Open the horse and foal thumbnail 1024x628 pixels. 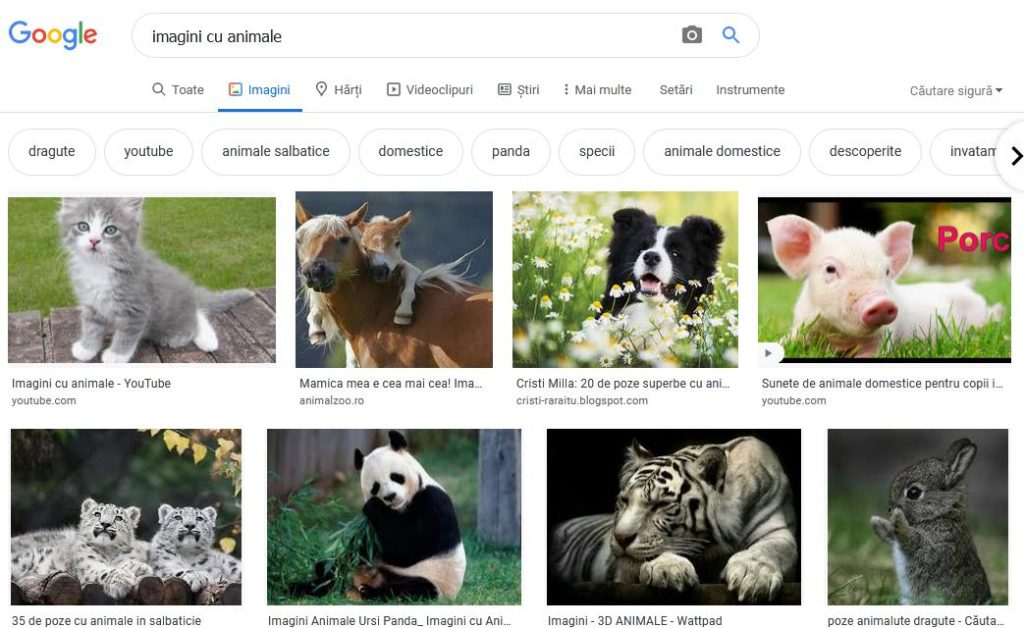(x=394, y=279)
